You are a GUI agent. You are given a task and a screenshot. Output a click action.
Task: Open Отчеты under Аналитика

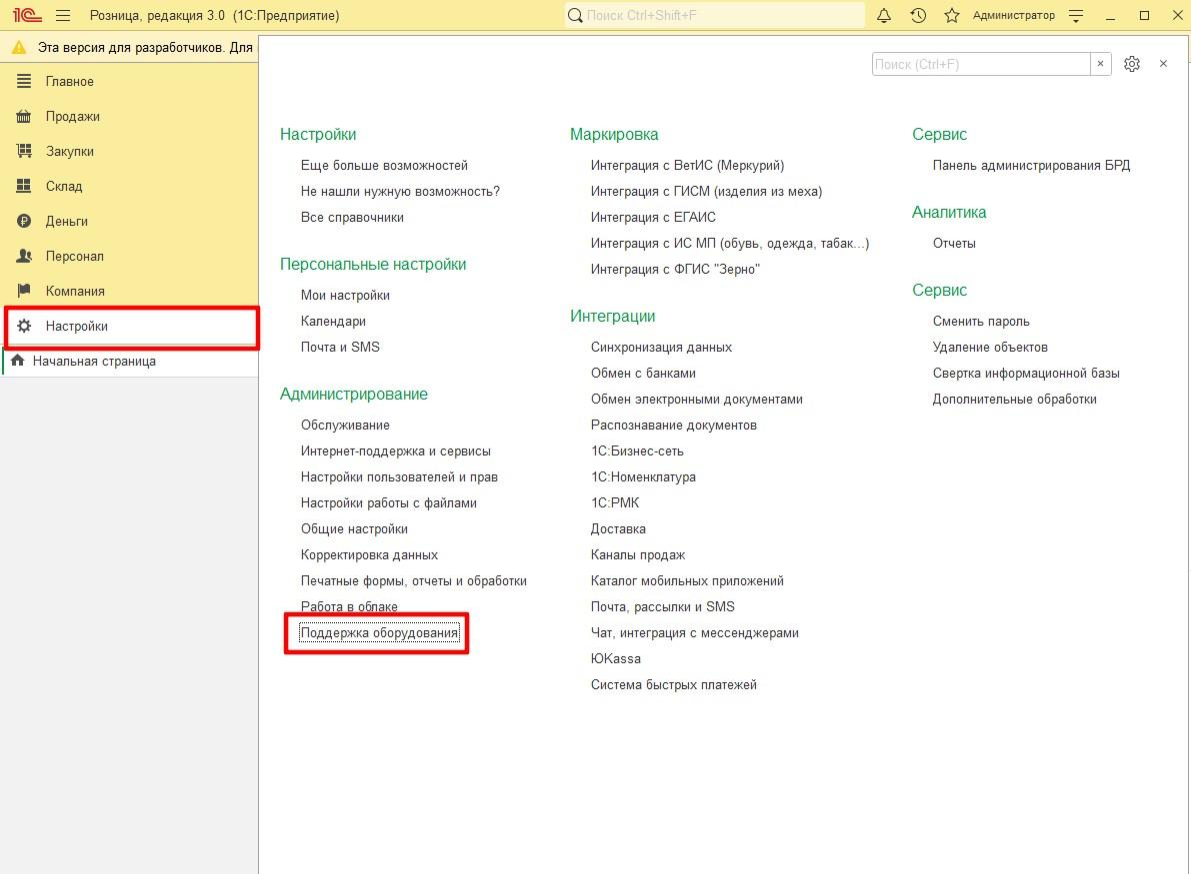(x=954, y=244)
